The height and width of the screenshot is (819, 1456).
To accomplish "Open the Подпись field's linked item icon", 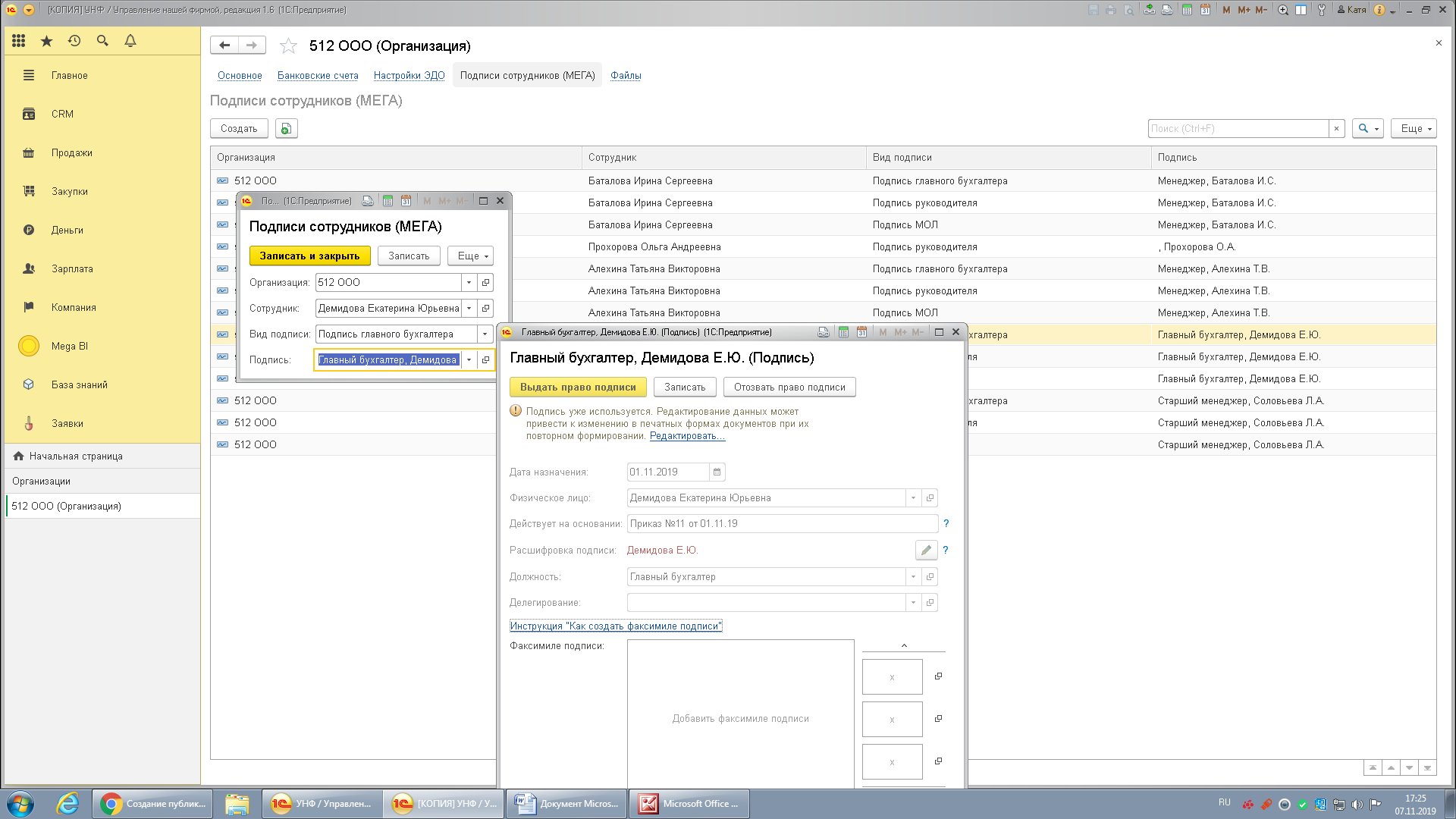I will coord(485,359).
